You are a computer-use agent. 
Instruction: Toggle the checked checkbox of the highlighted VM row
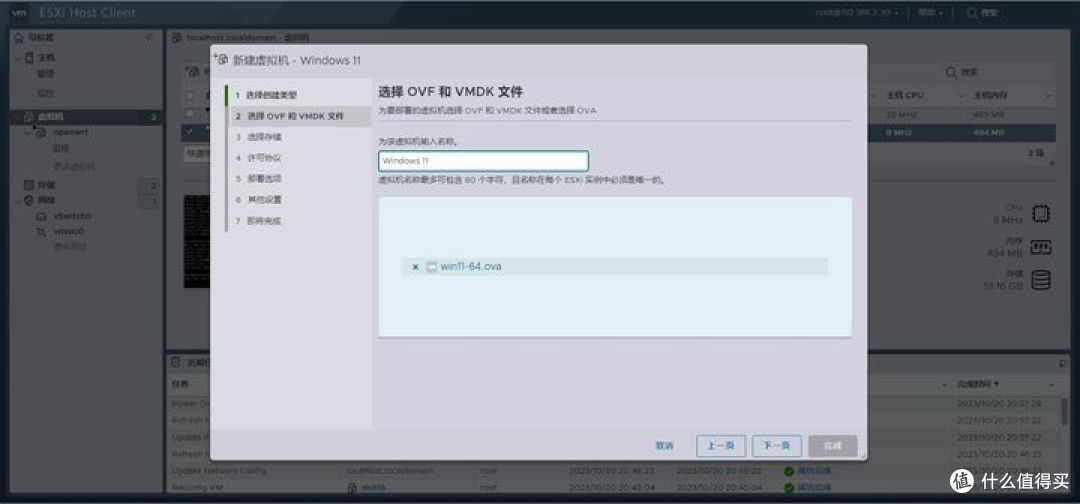tap(190, 132)
